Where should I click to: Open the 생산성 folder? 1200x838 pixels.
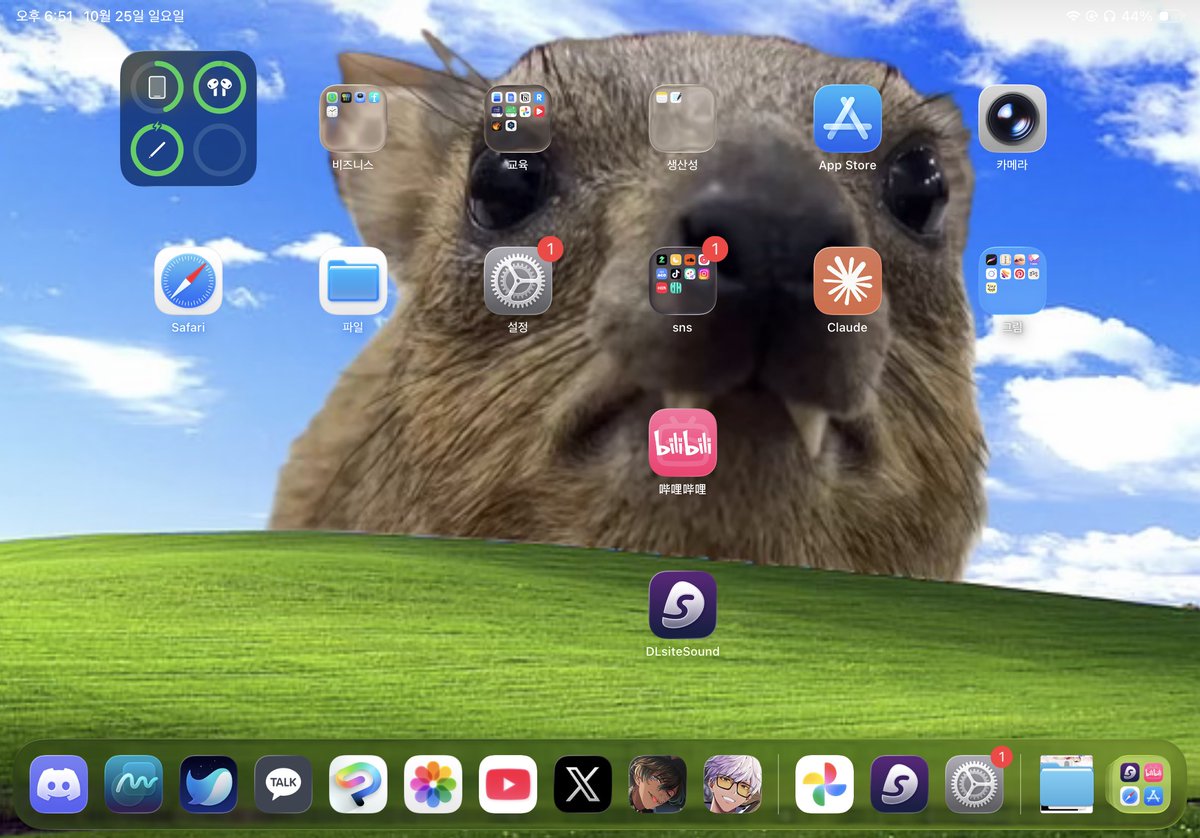[x=683, y=119]
